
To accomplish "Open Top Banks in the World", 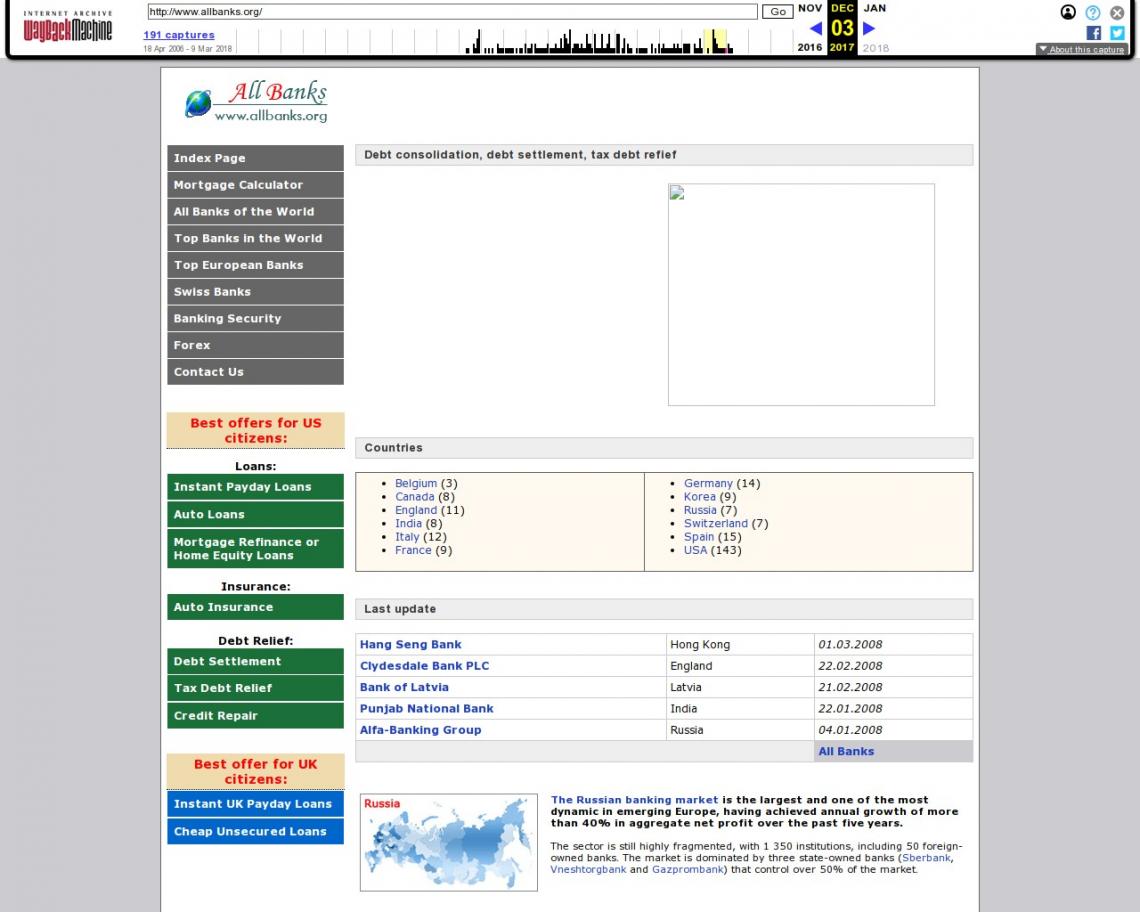I will [x=255, y=239].
